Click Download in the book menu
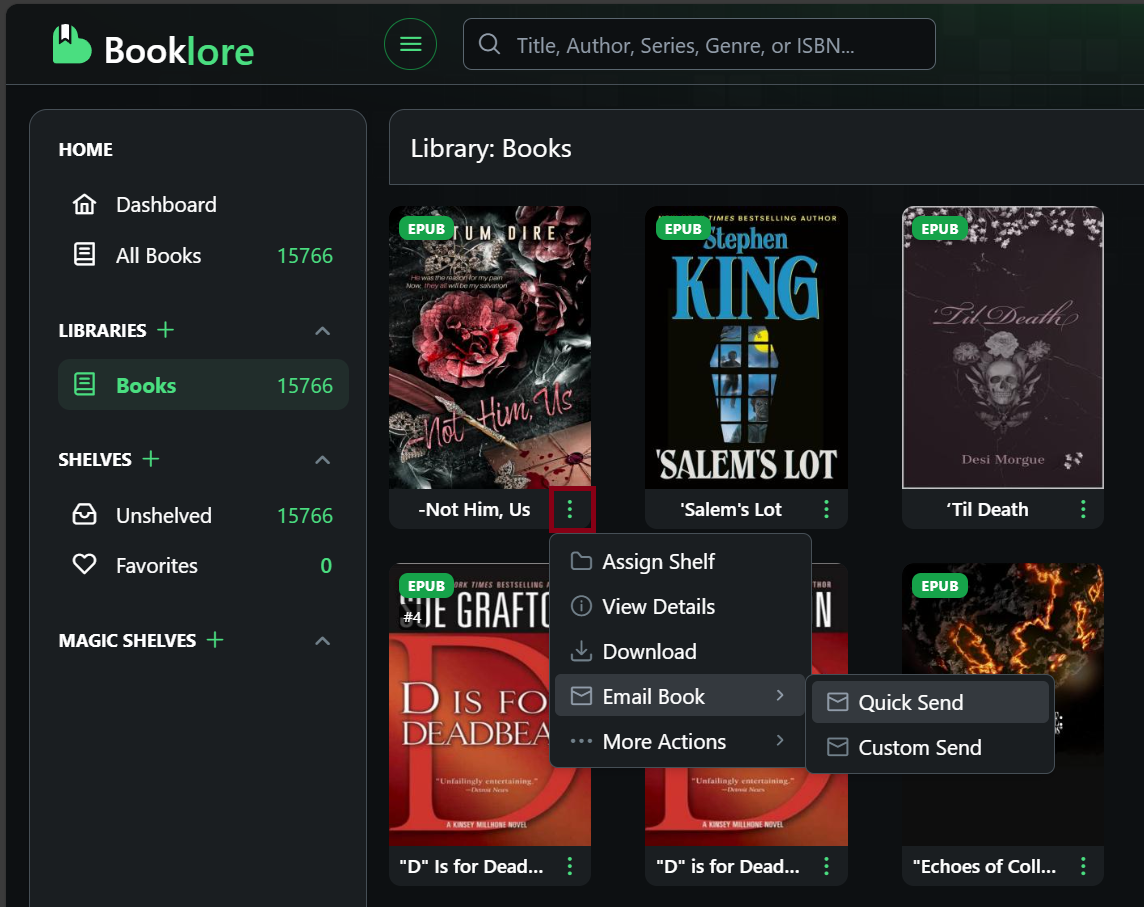The height and width of the screenshot is (907, 1144). pos(649,652)
